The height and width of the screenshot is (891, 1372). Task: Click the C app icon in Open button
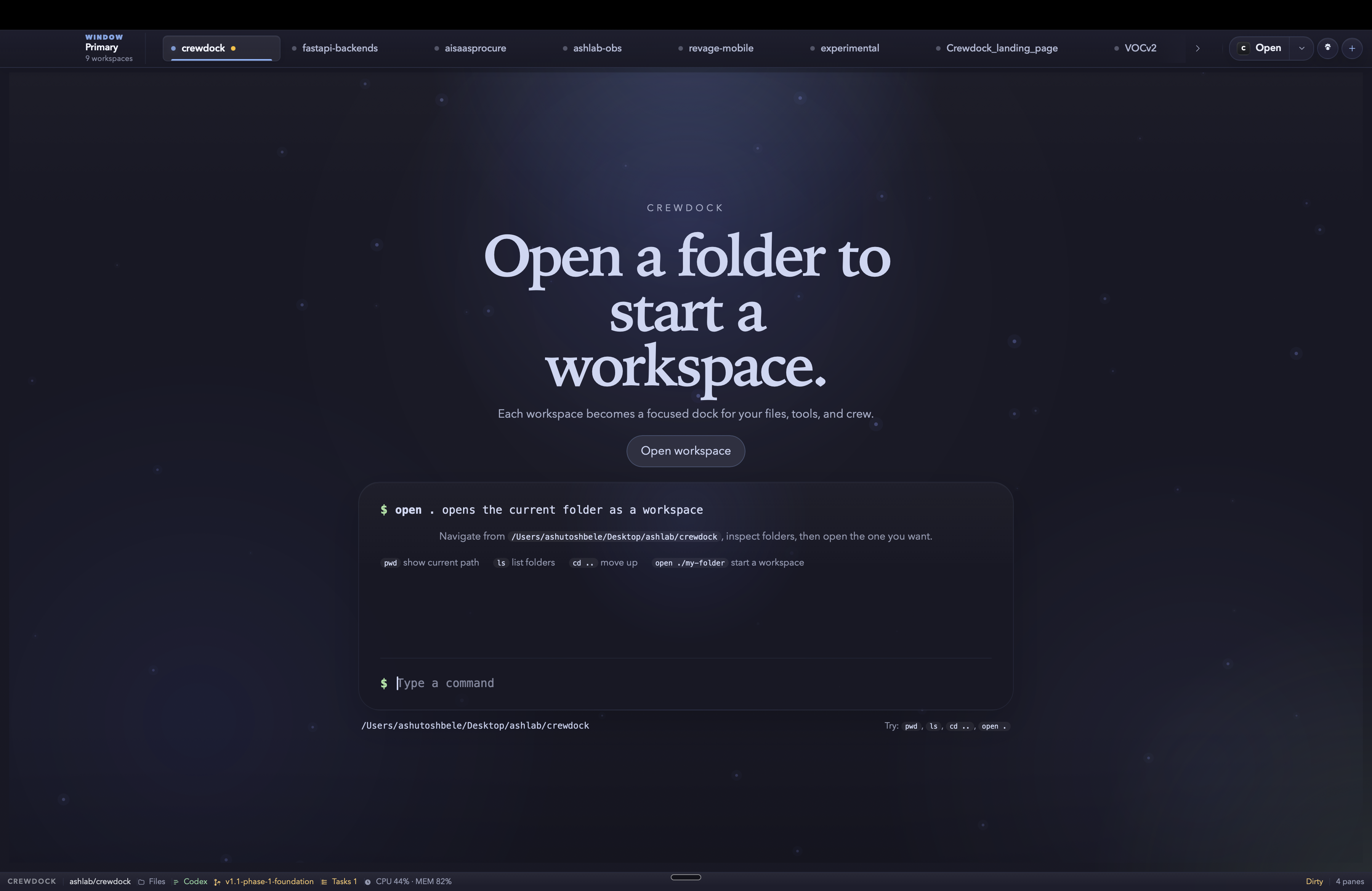pos(1244,48)
